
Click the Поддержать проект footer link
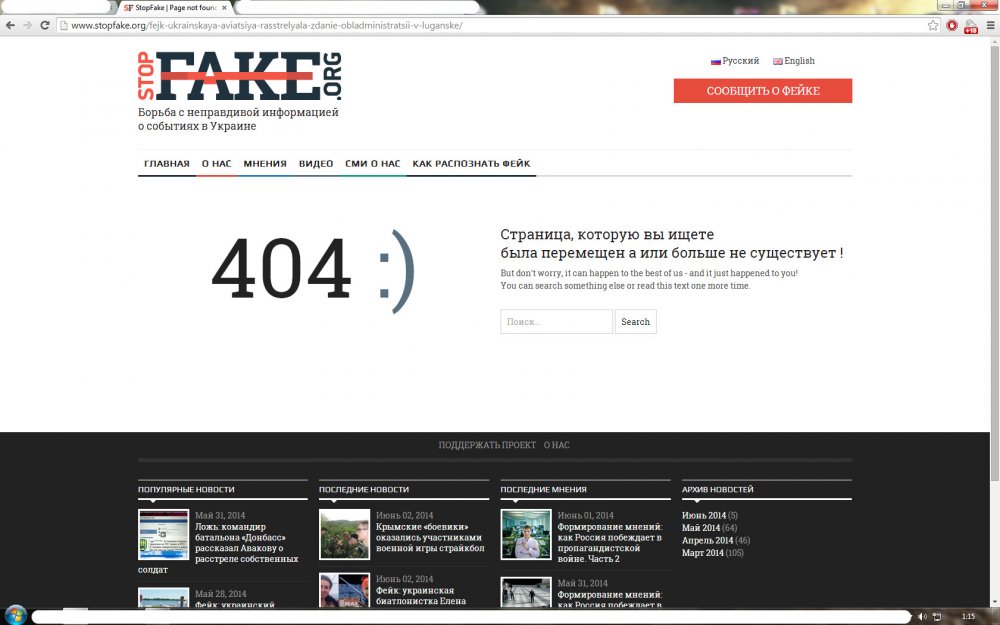click(487, 445)
